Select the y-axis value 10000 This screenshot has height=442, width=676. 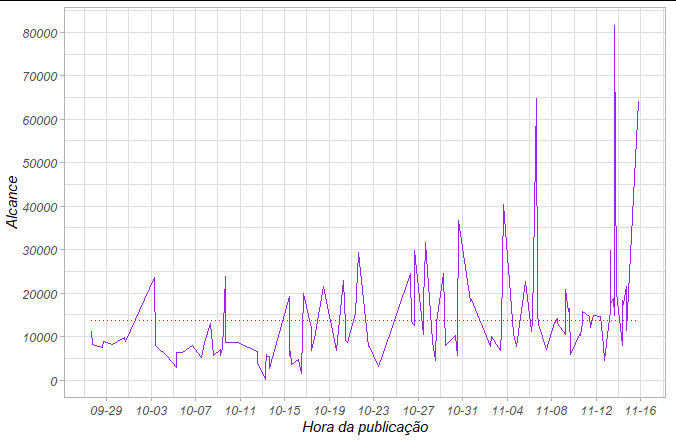coord(40,338)
